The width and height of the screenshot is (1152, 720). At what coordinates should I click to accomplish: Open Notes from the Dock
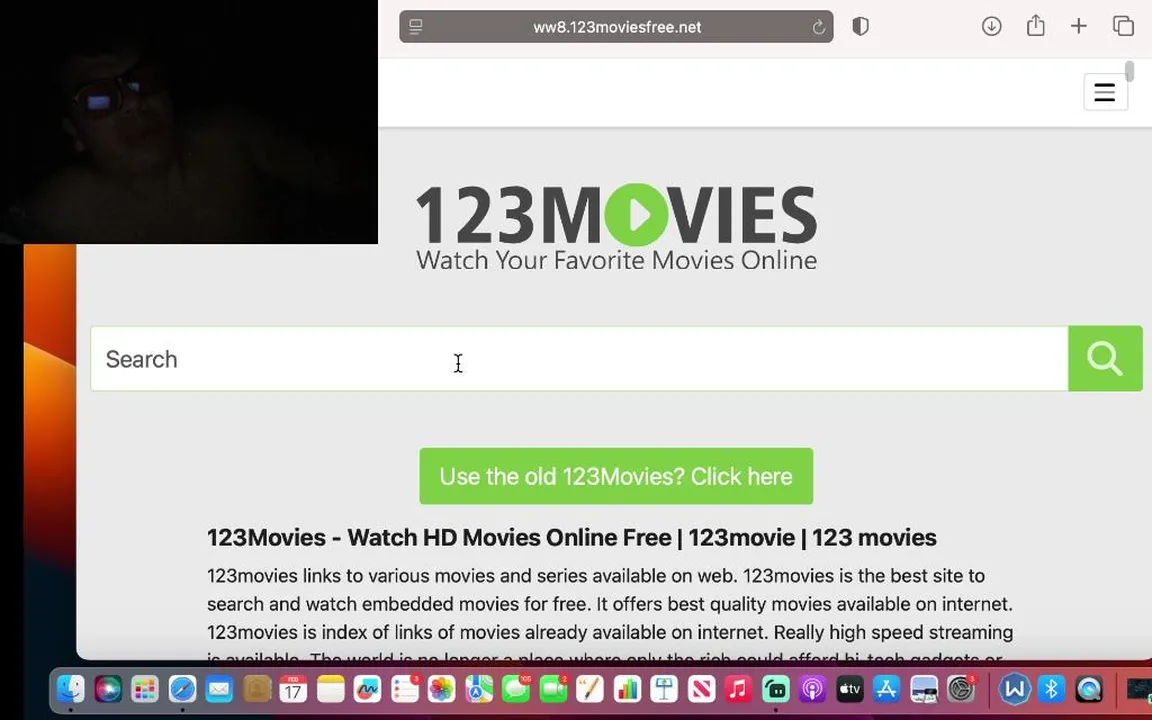point(331,689)
